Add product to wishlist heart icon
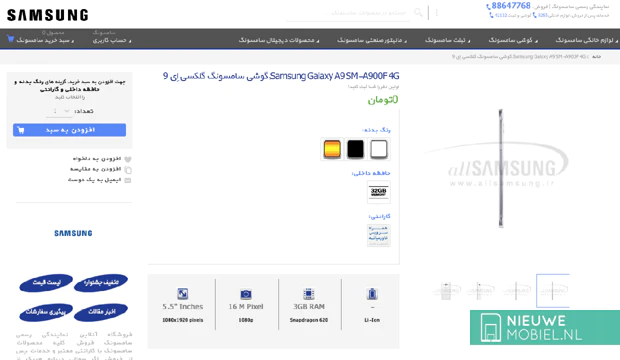Image resolution: width=620 pixels, height=360 pixels. (128, 159)
